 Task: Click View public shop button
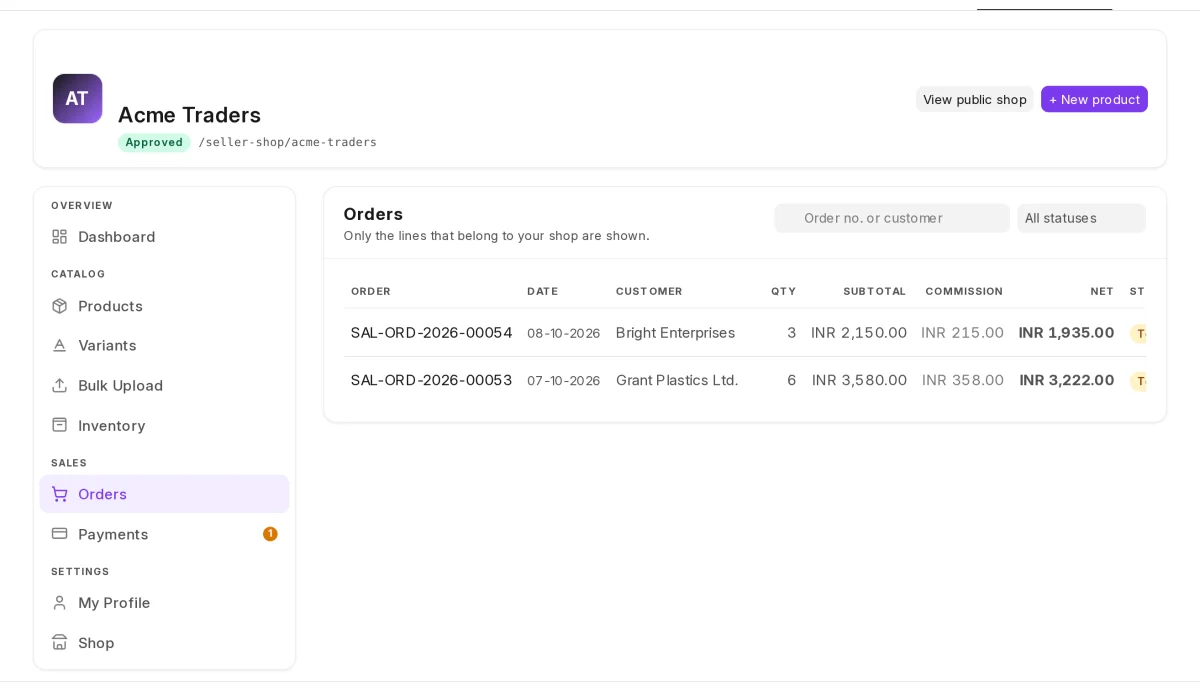pyautogui.click(x=975, y=99)
